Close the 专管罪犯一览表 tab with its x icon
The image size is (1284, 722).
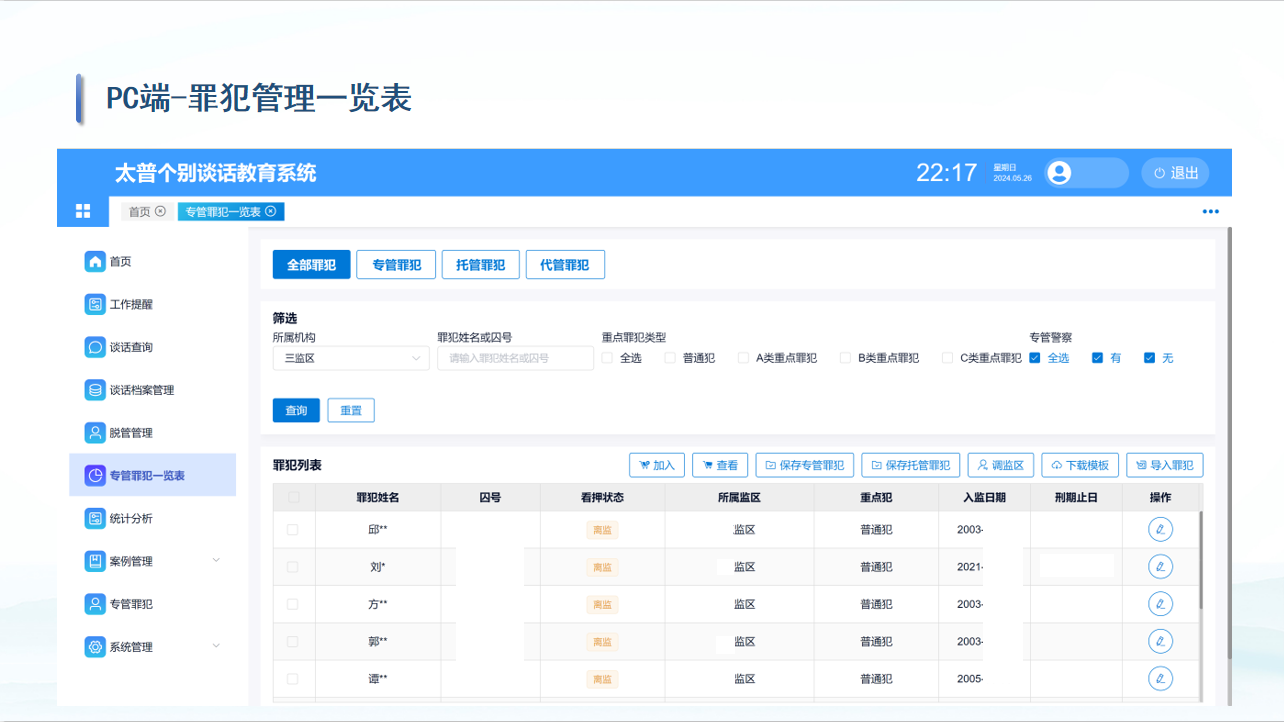[x=270, y=211]
